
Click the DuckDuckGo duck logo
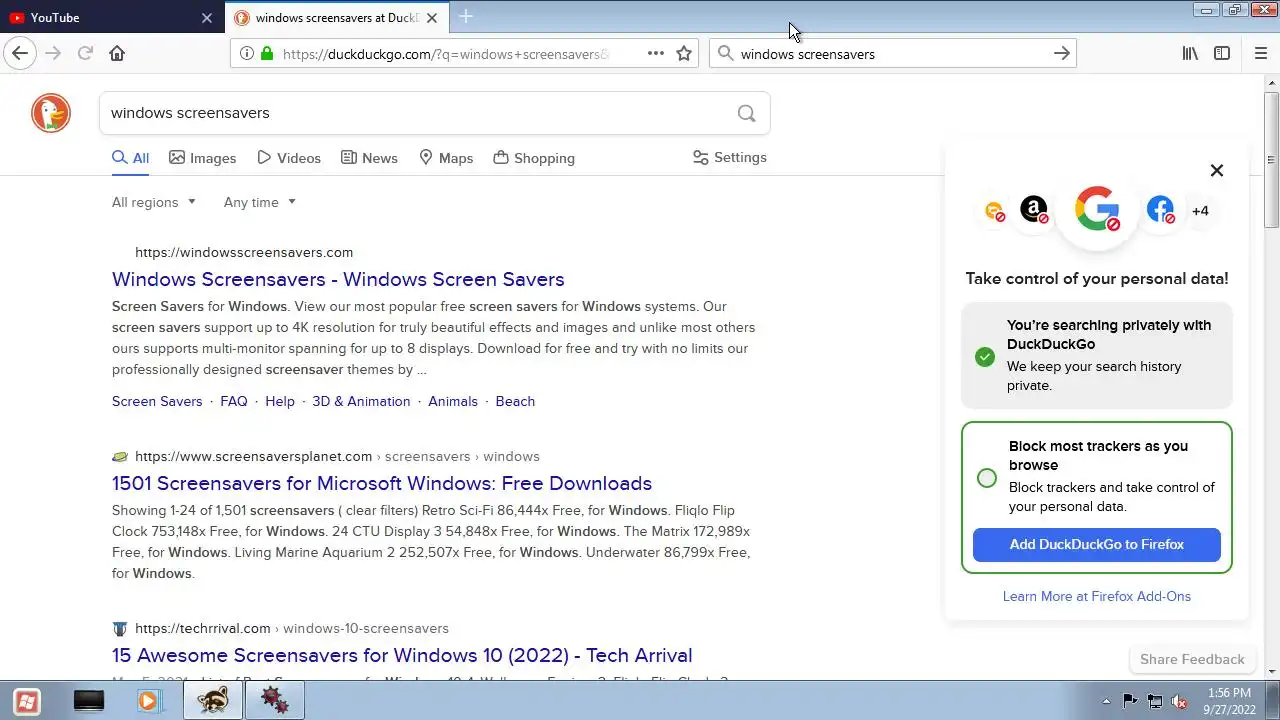[x=51, y=113]
